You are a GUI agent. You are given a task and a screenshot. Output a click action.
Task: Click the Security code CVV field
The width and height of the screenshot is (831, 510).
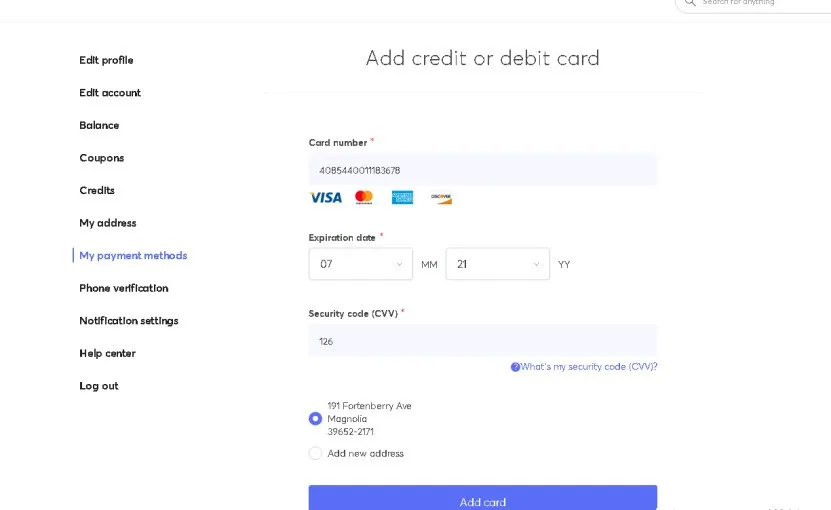483,341
